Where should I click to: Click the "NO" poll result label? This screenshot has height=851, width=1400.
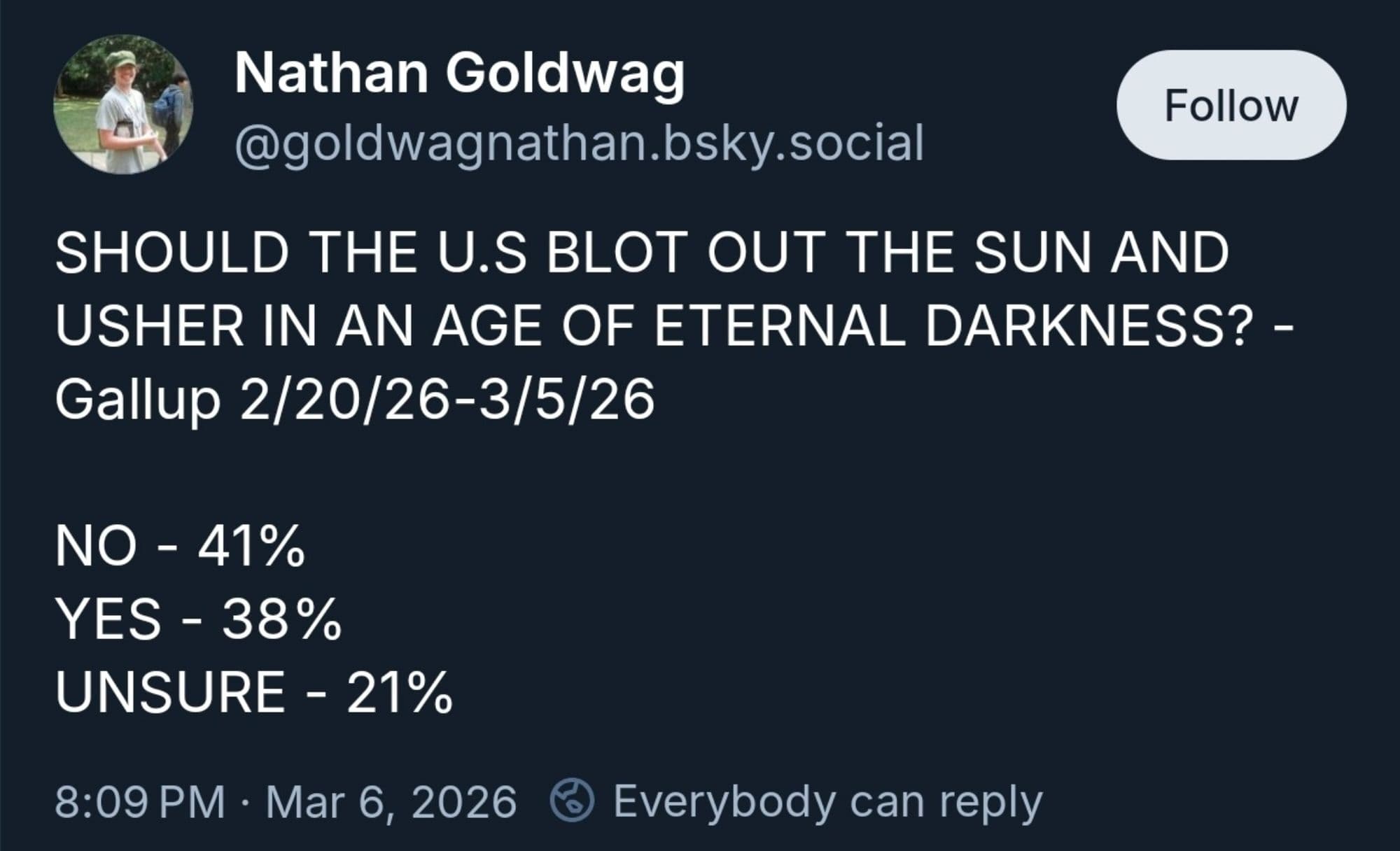tap(96, 546)
